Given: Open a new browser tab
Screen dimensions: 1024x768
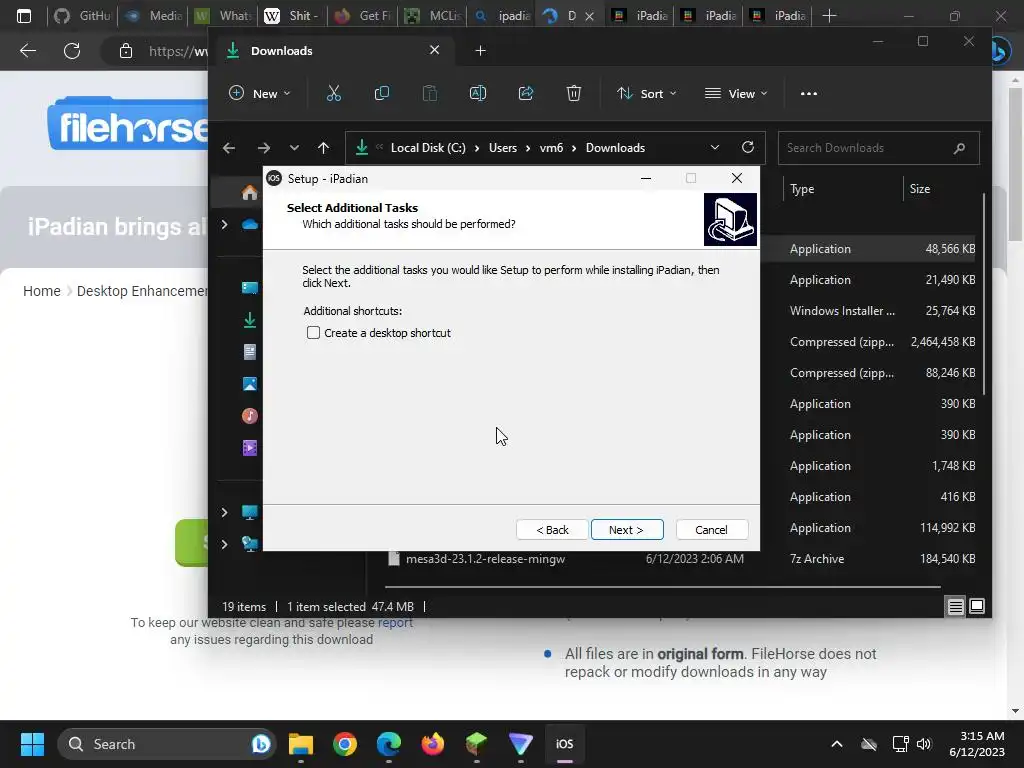Looking at the screenshot, I should [x=829, y=16].
